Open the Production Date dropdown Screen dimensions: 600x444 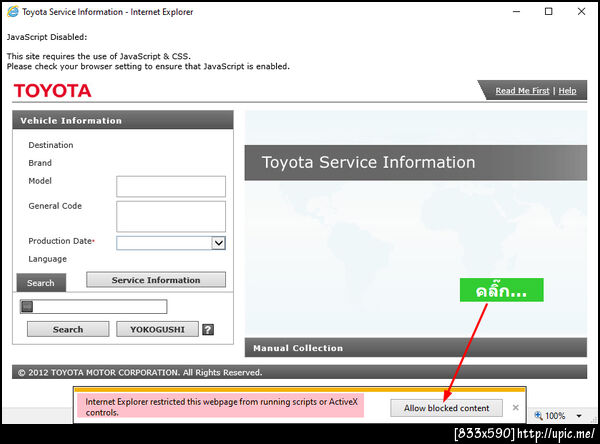coord(218,243)
